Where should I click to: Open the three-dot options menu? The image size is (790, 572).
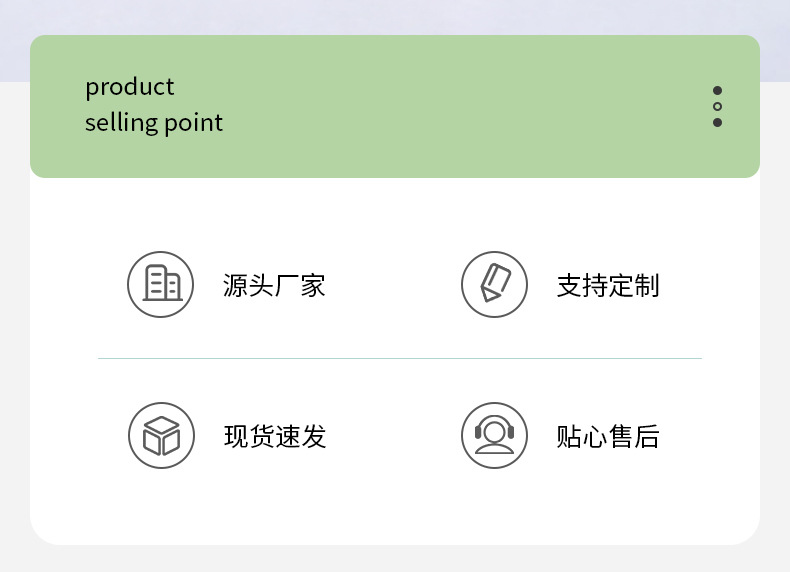click(x=717, y=106)
